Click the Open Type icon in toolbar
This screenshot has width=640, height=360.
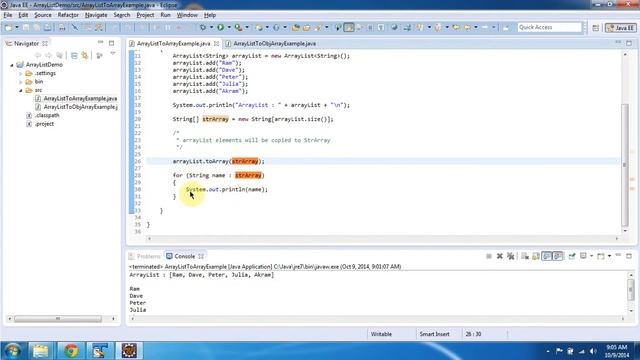[296, 27]
